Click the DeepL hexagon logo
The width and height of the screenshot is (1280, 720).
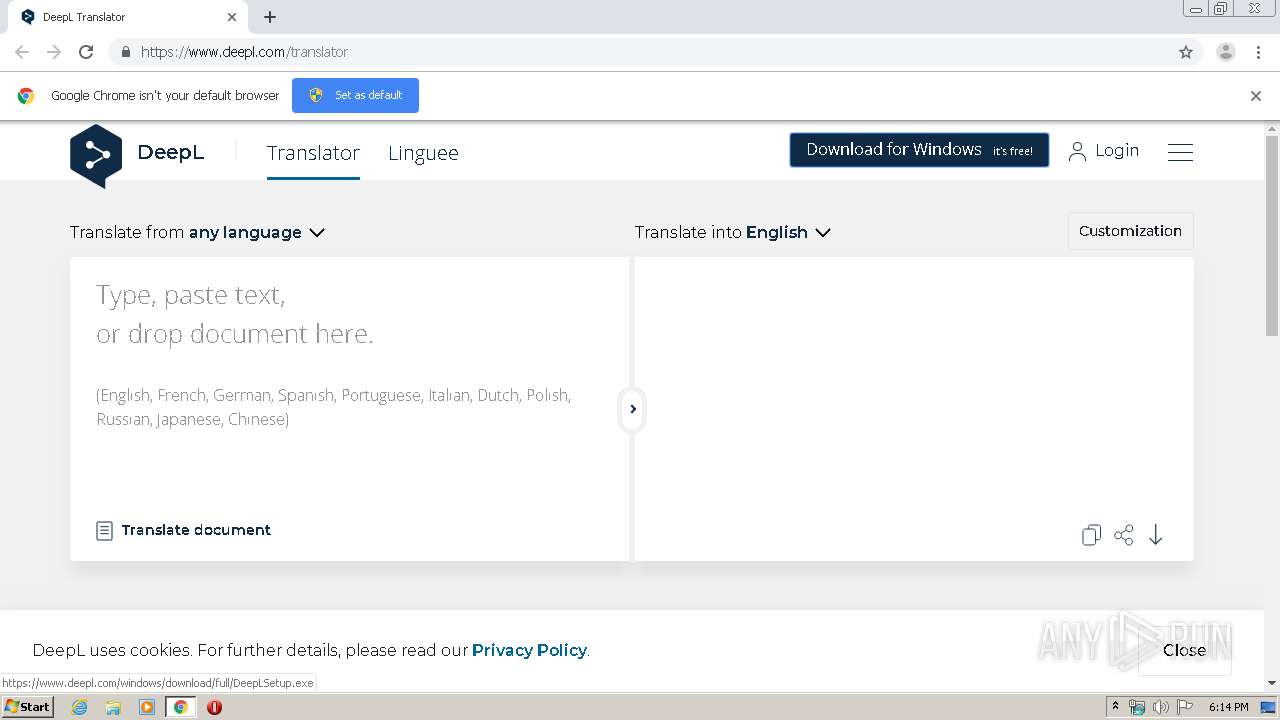point(96,155)
